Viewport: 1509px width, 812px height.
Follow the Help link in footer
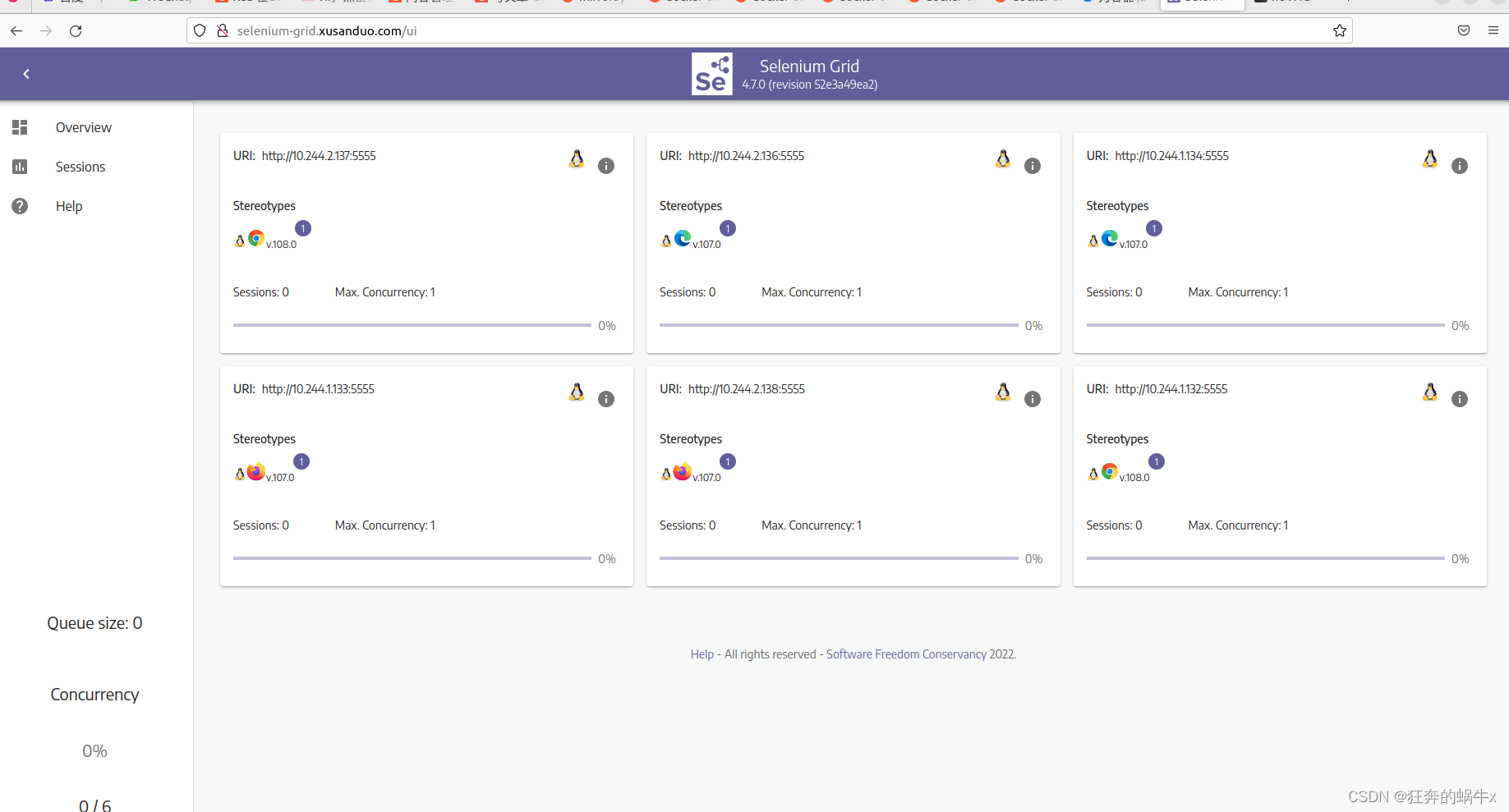(x=702, y=654)
